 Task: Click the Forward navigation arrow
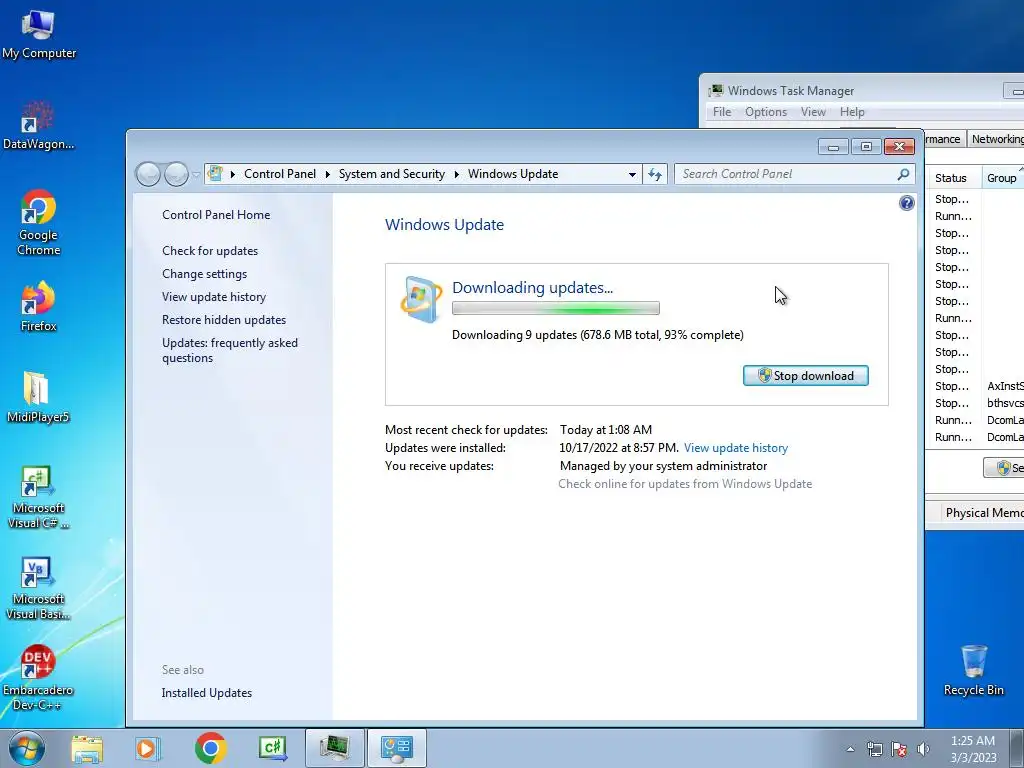click(x=176, y=174)
